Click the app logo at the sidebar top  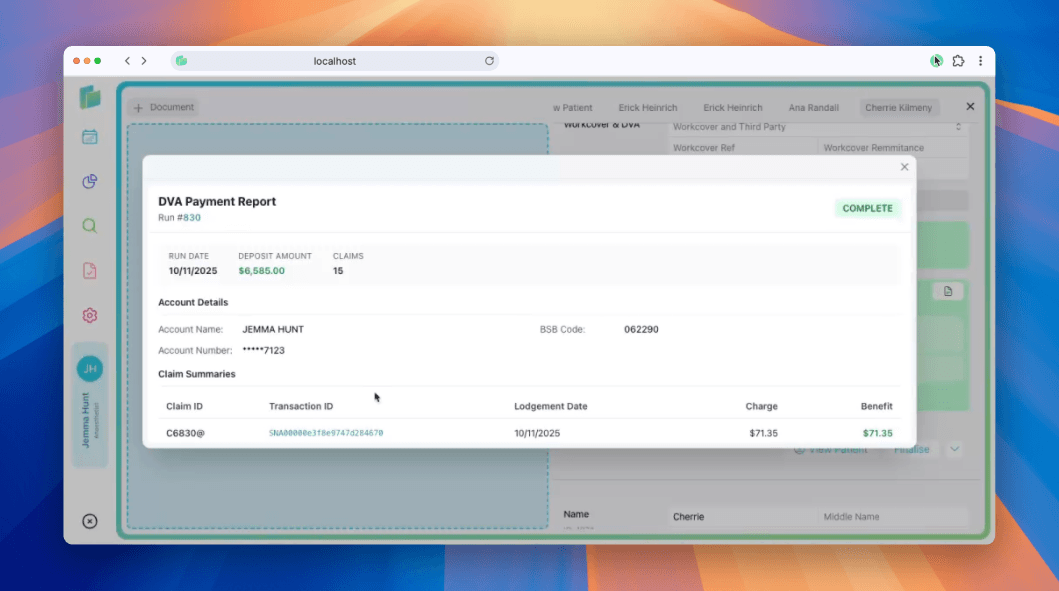90,97
